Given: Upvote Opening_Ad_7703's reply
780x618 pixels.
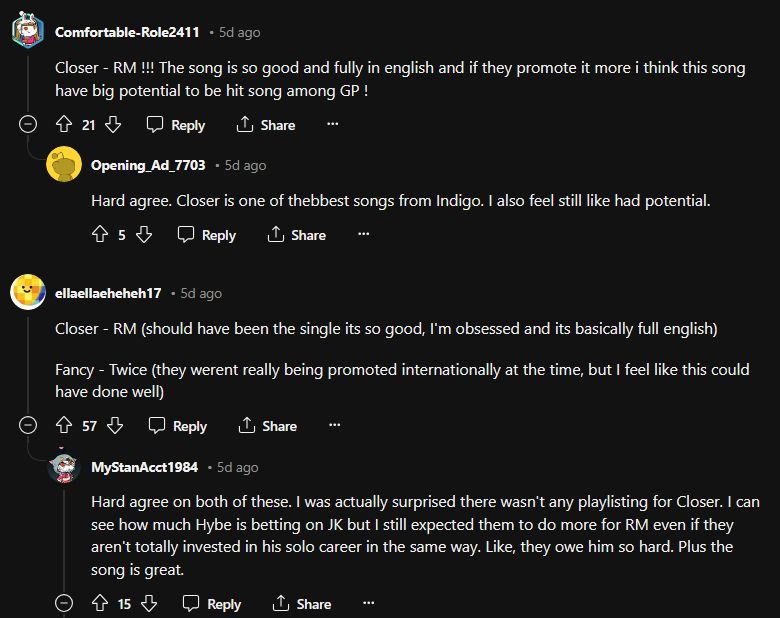Looking at the screenshot, I should click(x=100, y=235).
